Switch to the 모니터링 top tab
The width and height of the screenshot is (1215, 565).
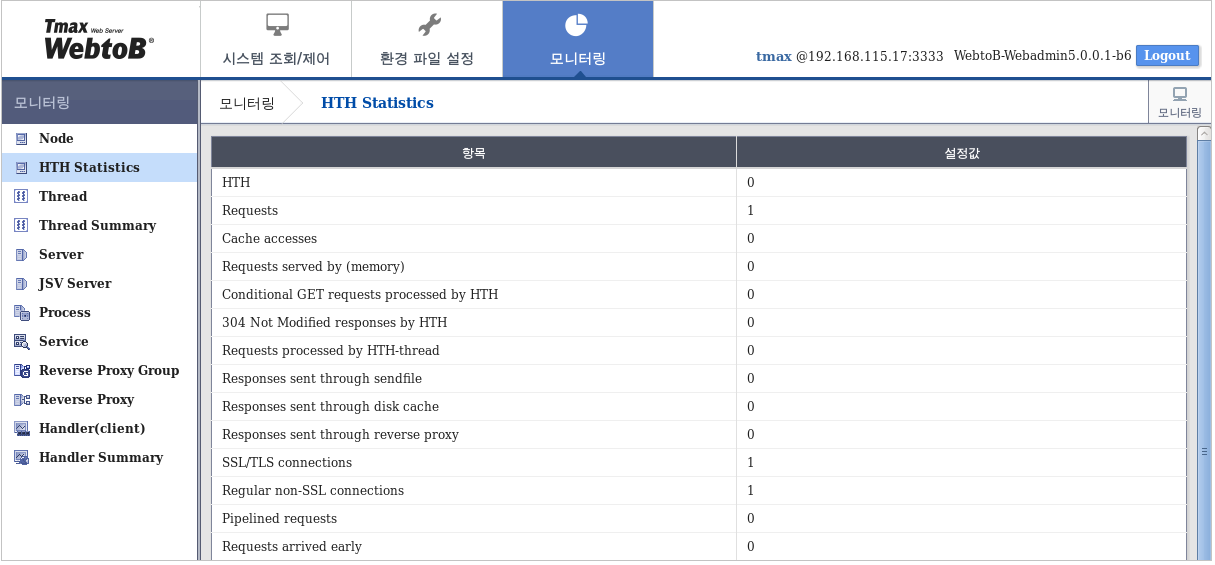[x=578, y=39]
